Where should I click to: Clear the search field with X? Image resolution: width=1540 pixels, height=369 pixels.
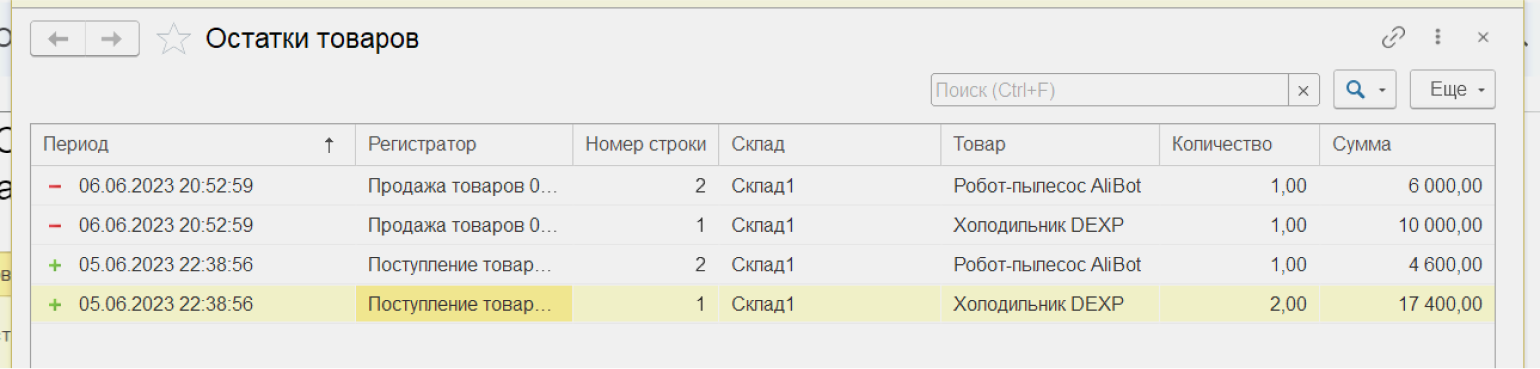(x=1303, y=90)
